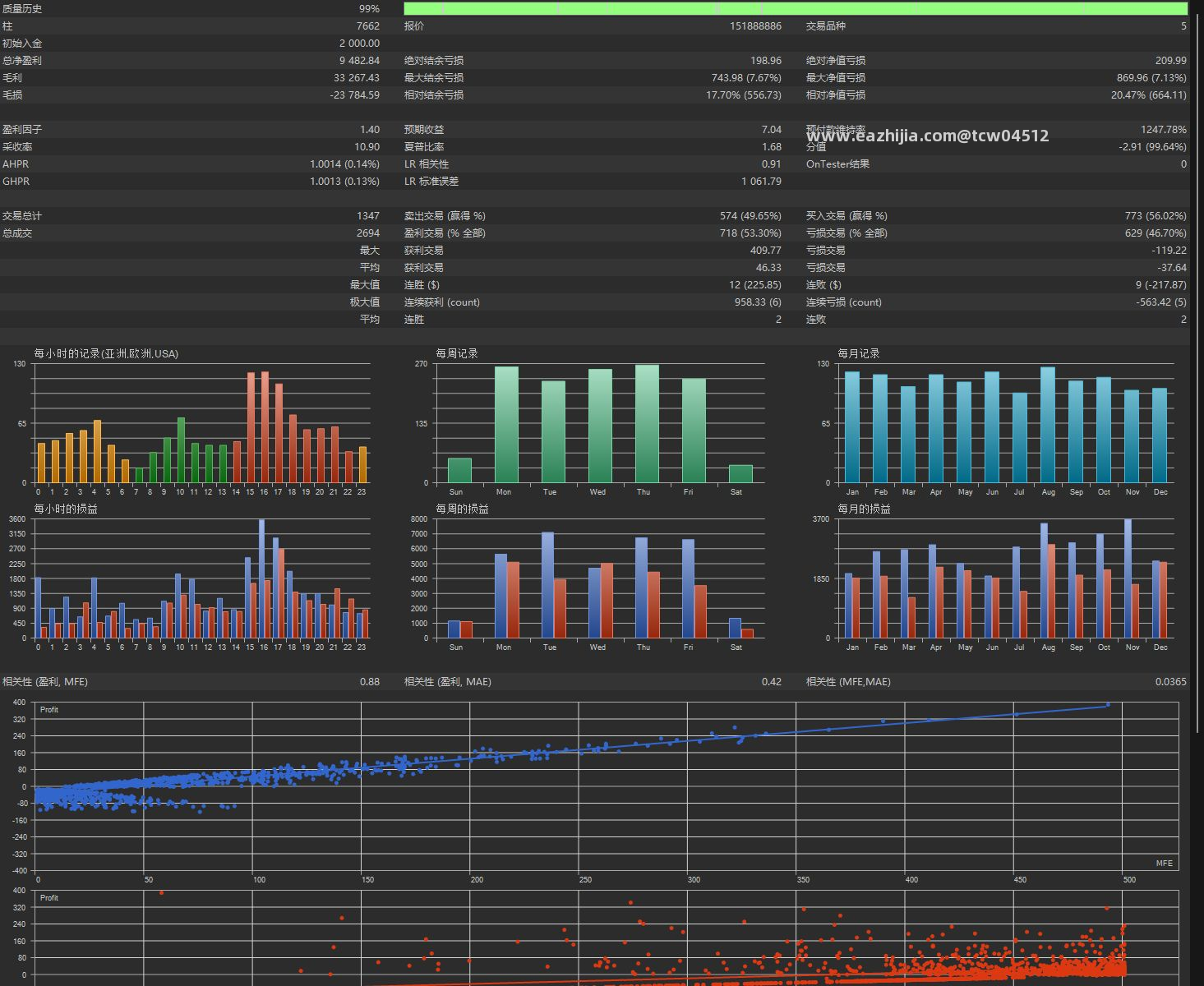Click the value 209.99
This screenshot has width=1204, height=986.
point(1170,61)
